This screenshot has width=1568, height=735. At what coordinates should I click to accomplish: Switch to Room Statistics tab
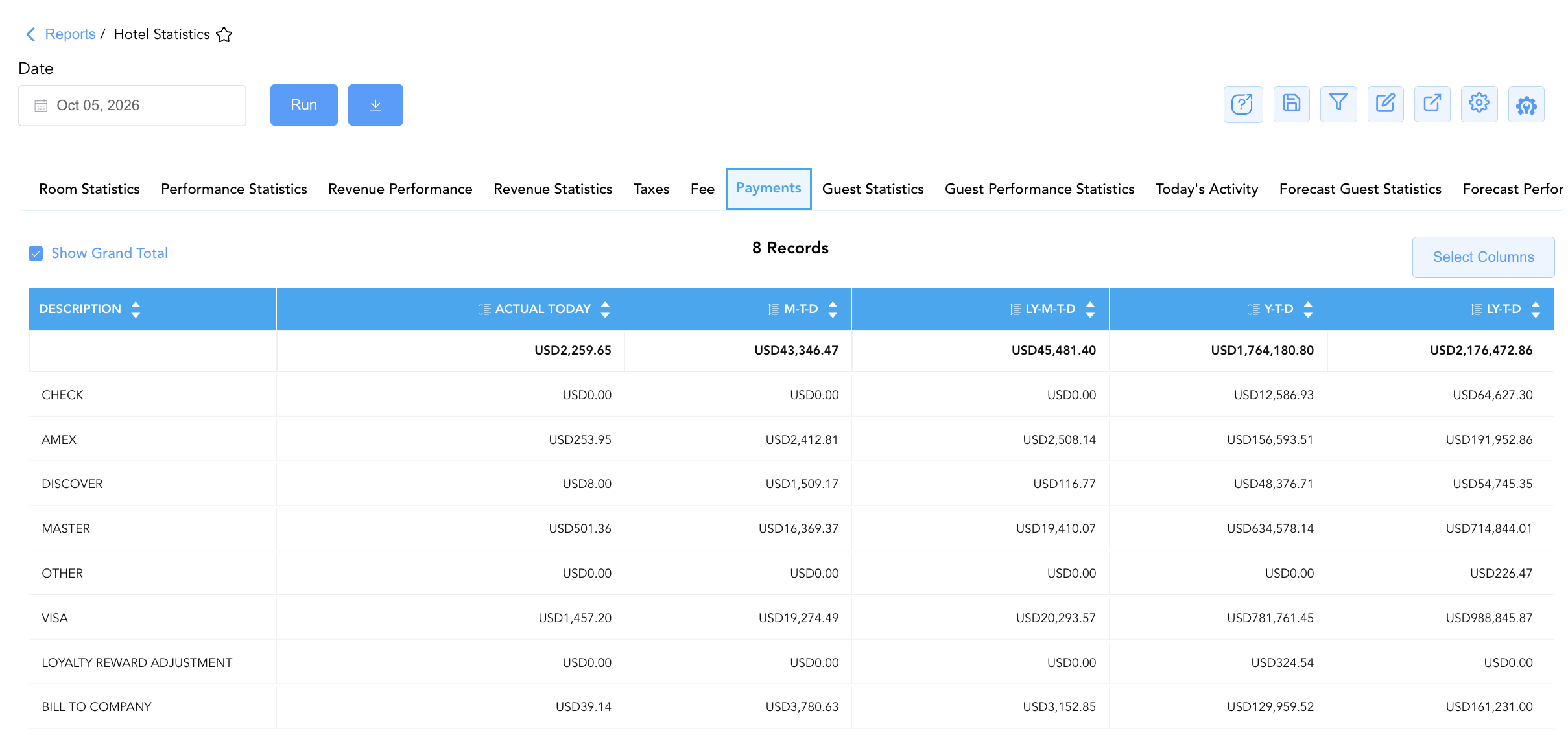click(x=89, y=189)
